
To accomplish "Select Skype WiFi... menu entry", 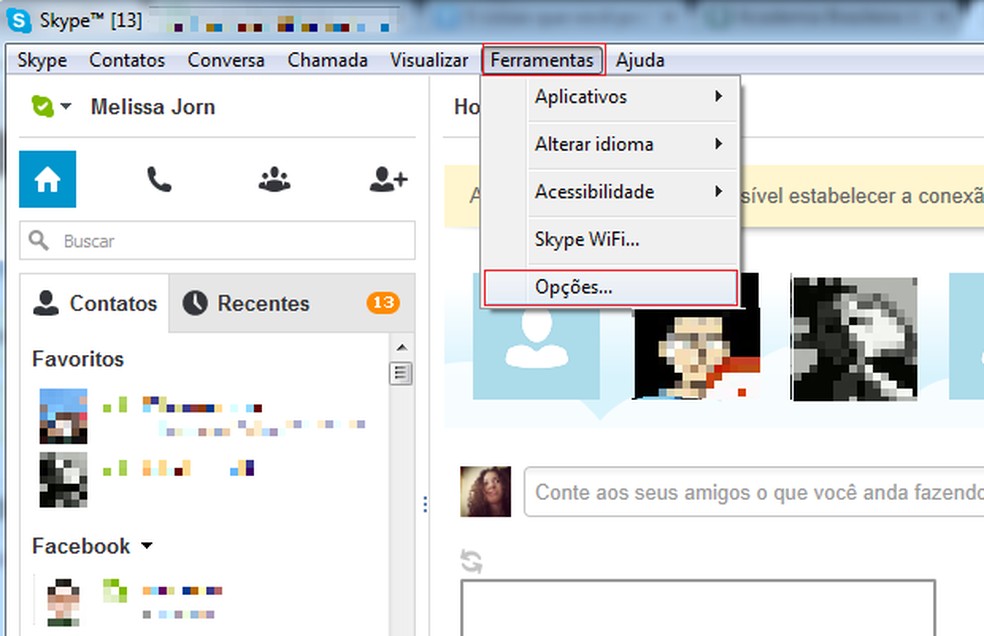I will pos(633,239).
